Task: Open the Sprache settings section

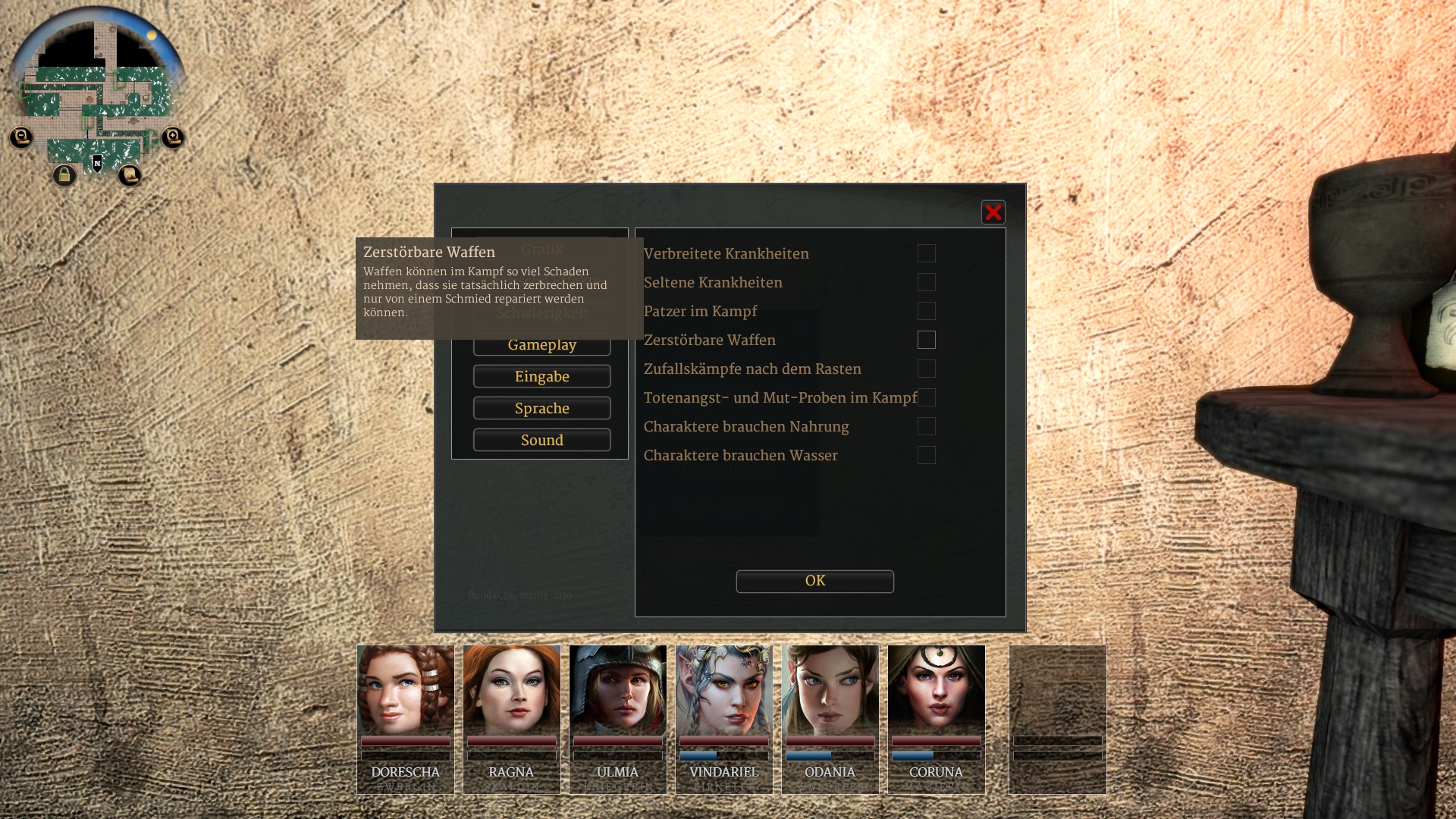Action: click(541, 409)
